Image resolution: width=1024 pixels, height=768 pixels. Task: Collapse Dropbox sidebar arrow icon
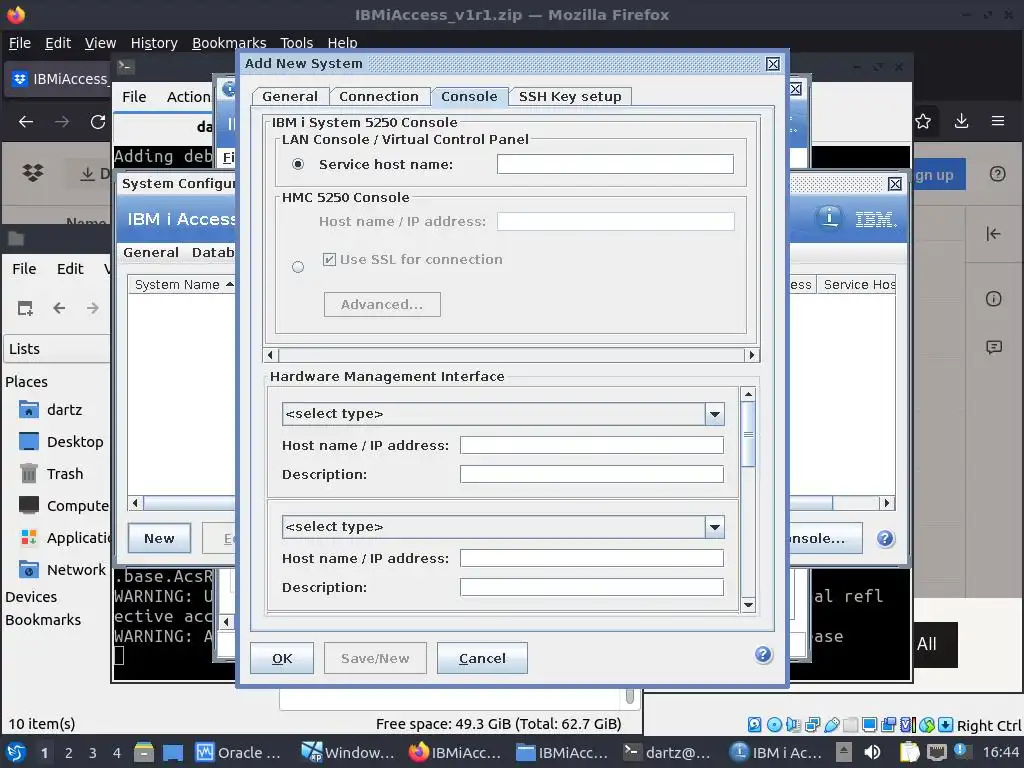coord(993,234)
